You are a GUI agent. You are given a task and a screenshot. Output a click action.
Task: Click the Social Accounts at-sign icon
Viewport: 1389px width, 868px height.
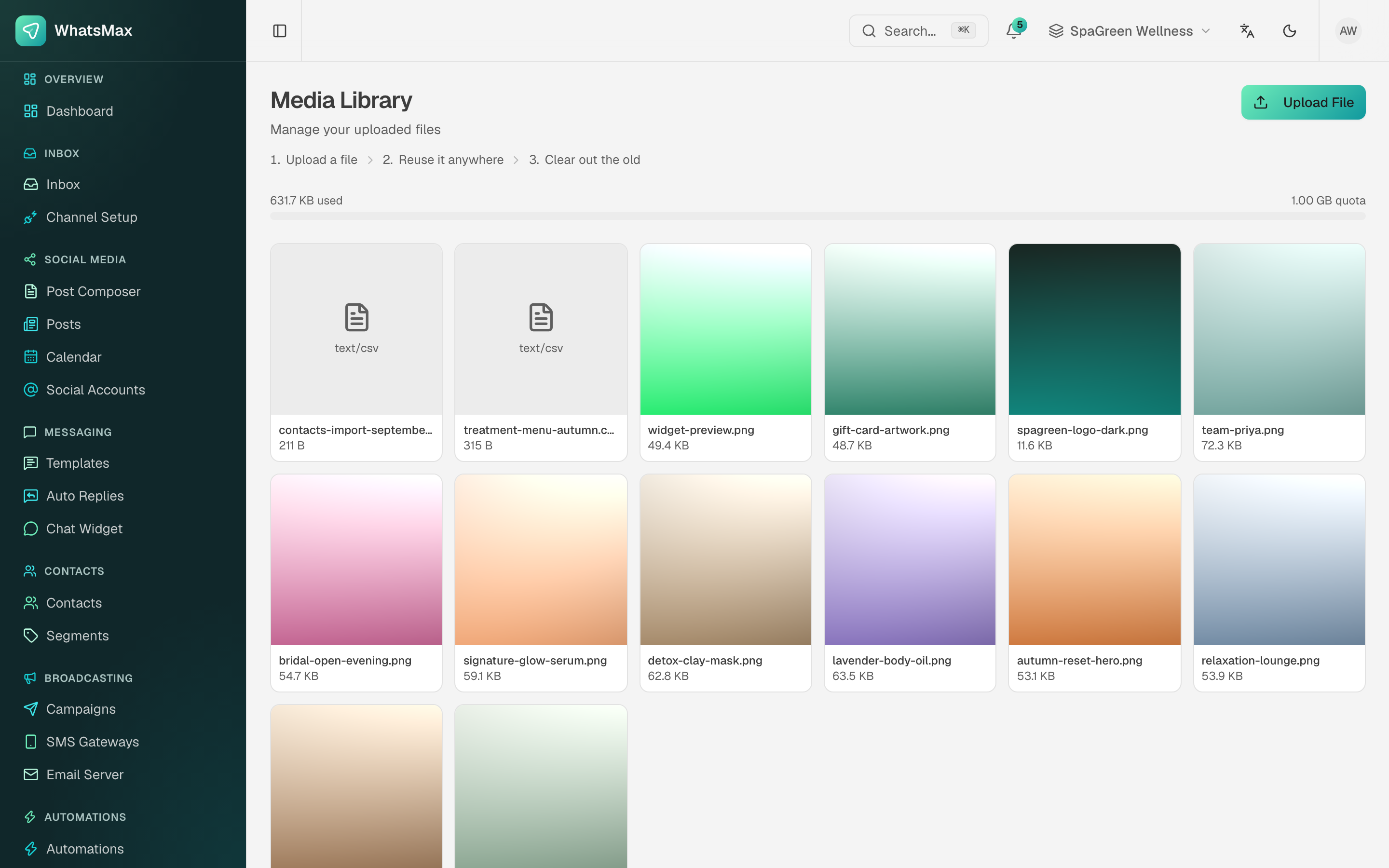click(x=31, y=390)
